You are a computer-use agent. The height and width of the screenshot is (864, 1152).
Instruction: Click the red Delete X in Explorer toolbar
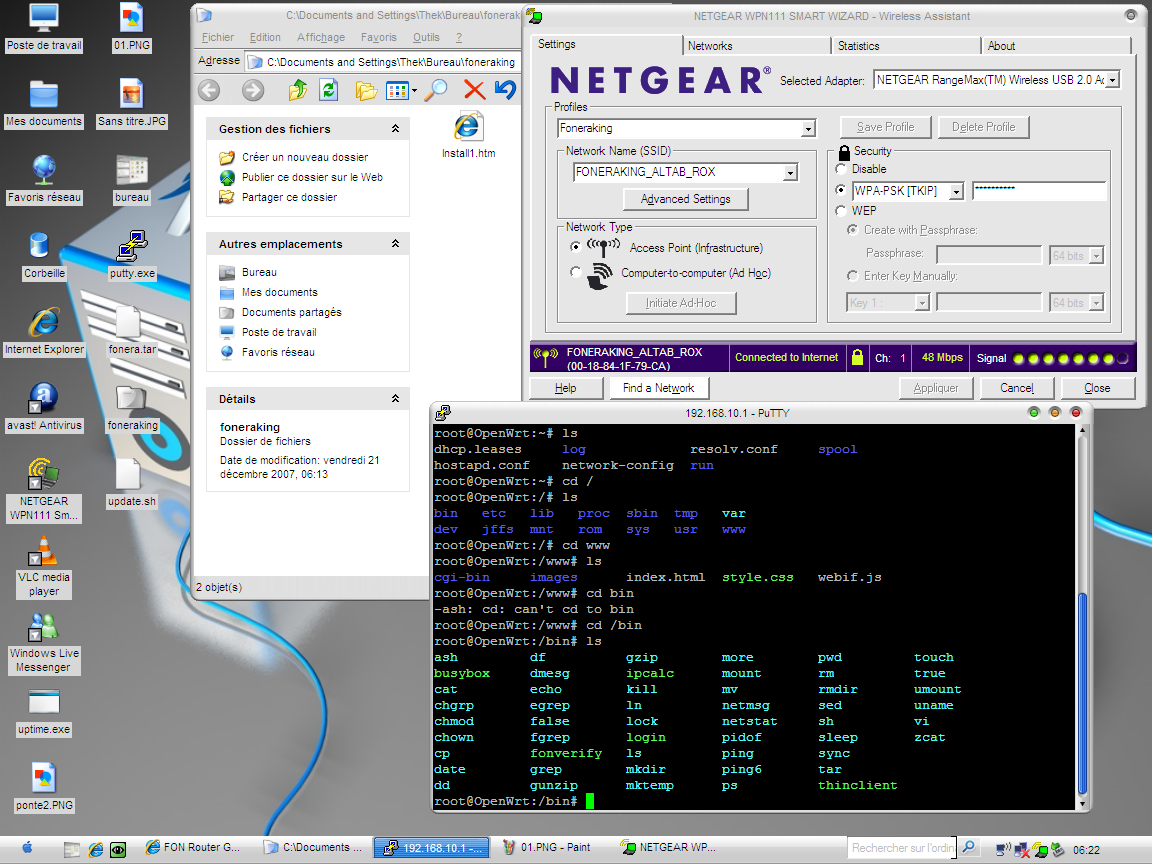475,90
